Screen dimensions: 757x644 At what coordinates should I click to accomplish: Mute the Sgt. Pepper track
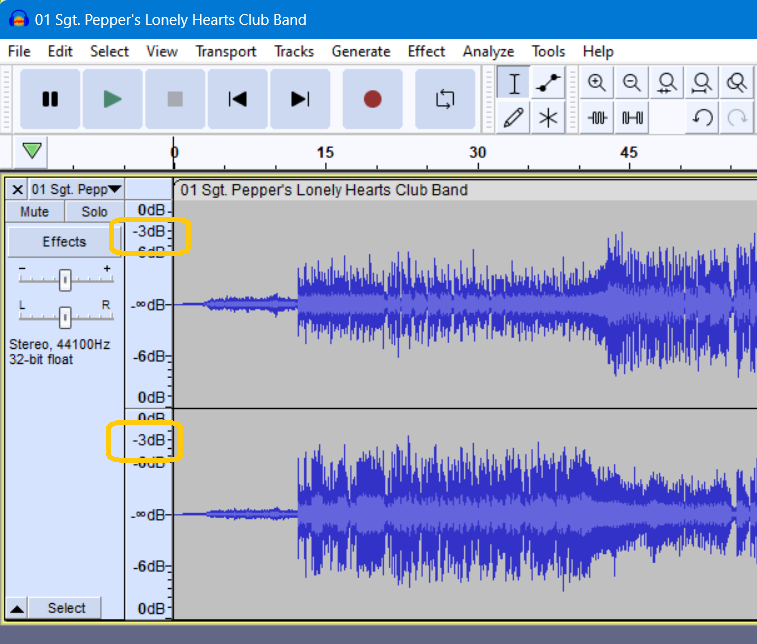35,211
